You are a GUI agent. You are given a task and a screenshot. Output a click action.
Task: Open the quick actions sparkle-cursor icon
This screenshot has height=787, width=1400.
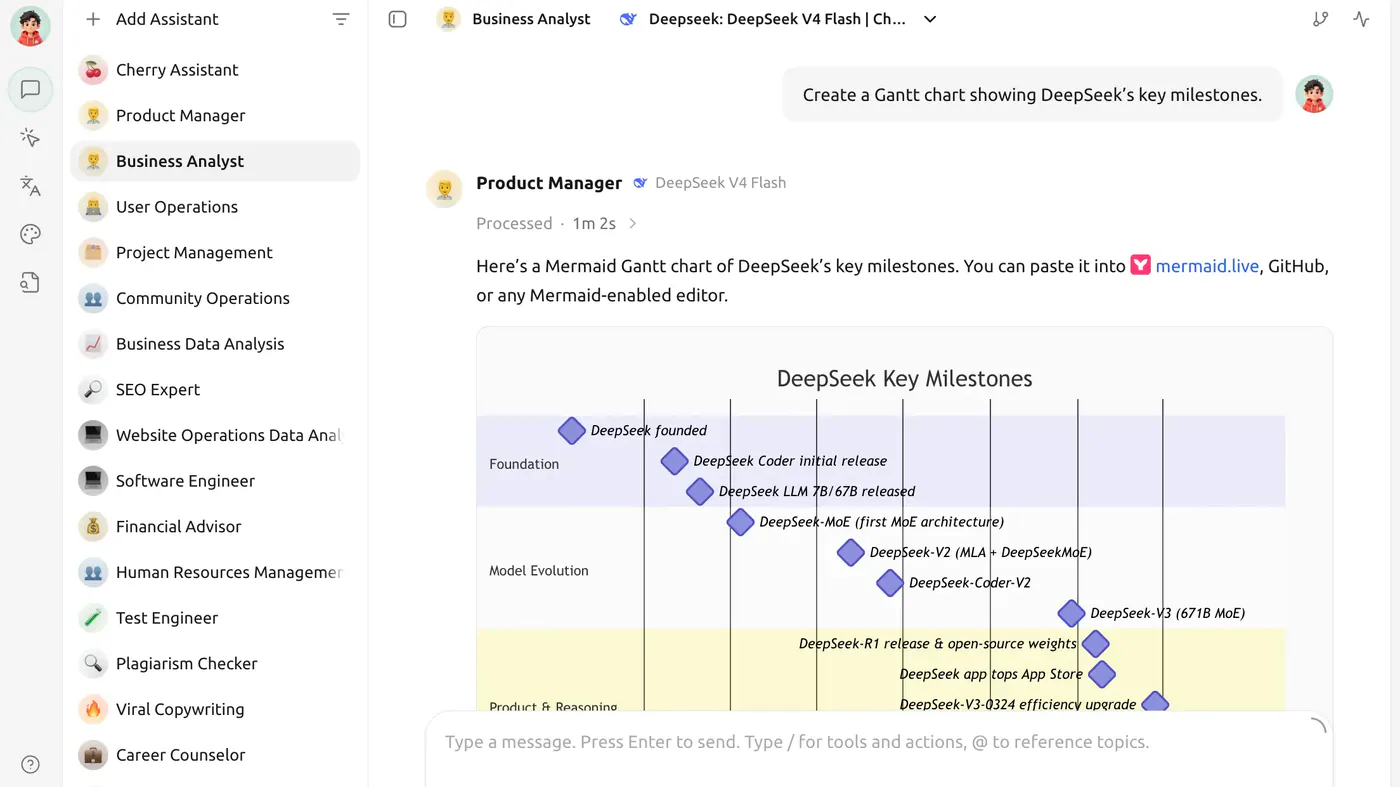coord(30,138)
